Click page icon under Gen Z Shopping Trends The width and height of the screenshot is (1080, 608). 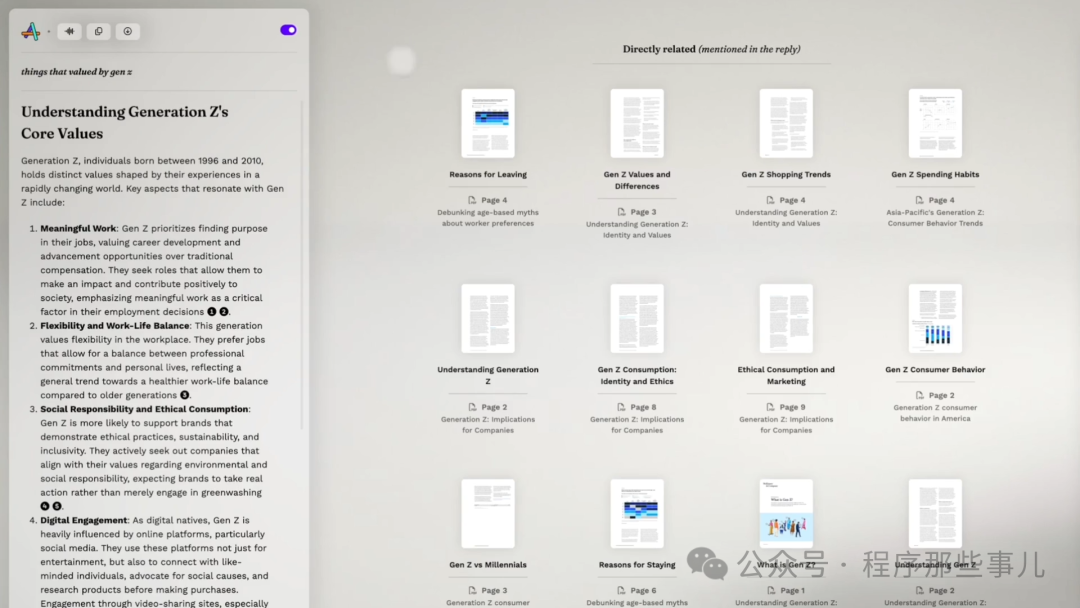(x=770, y=200)
